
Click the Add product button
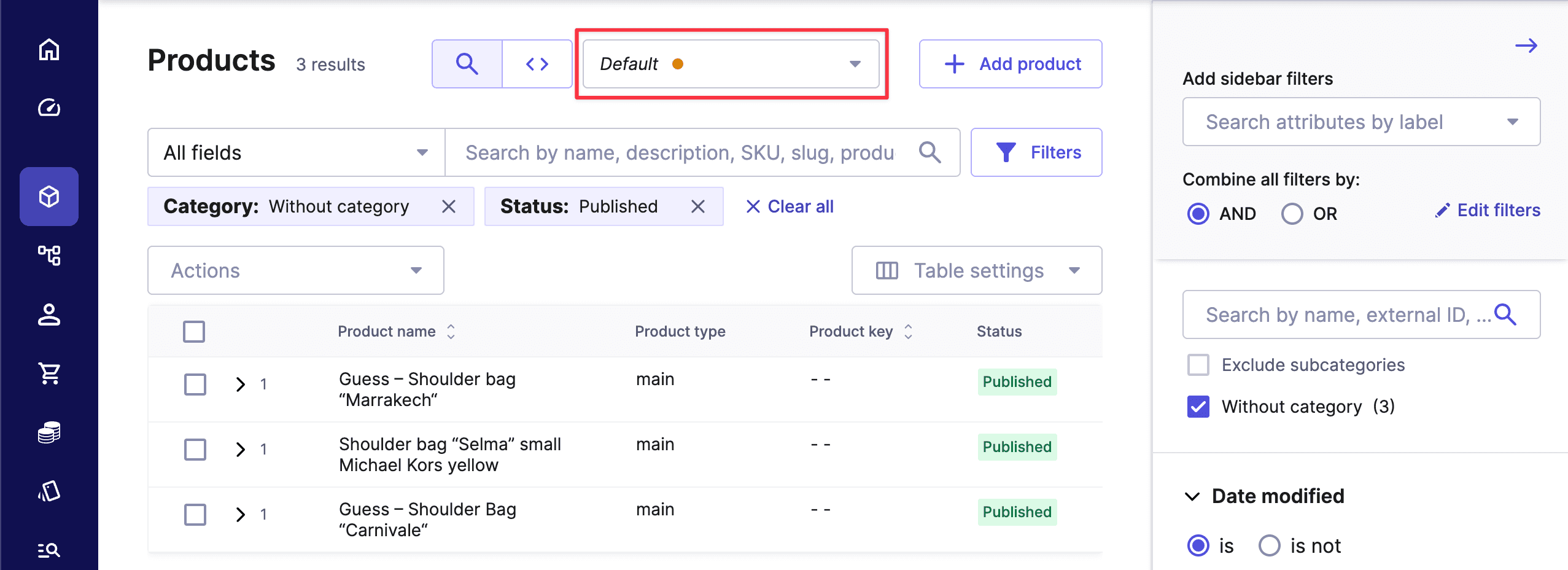click(x=1011, y=64)
